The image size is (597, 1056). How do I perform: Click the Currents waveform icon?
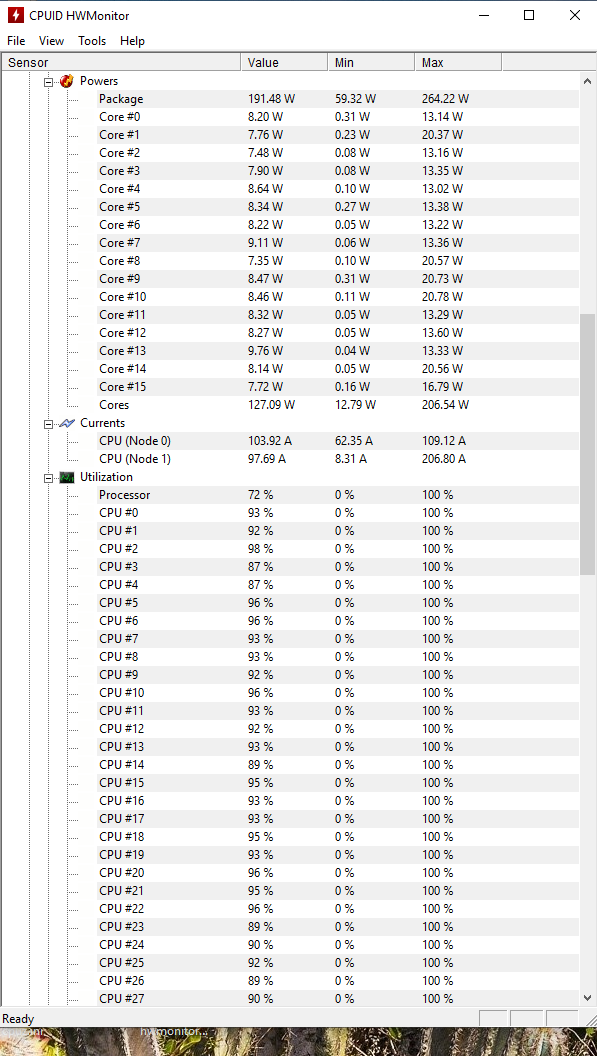point(67,424)
